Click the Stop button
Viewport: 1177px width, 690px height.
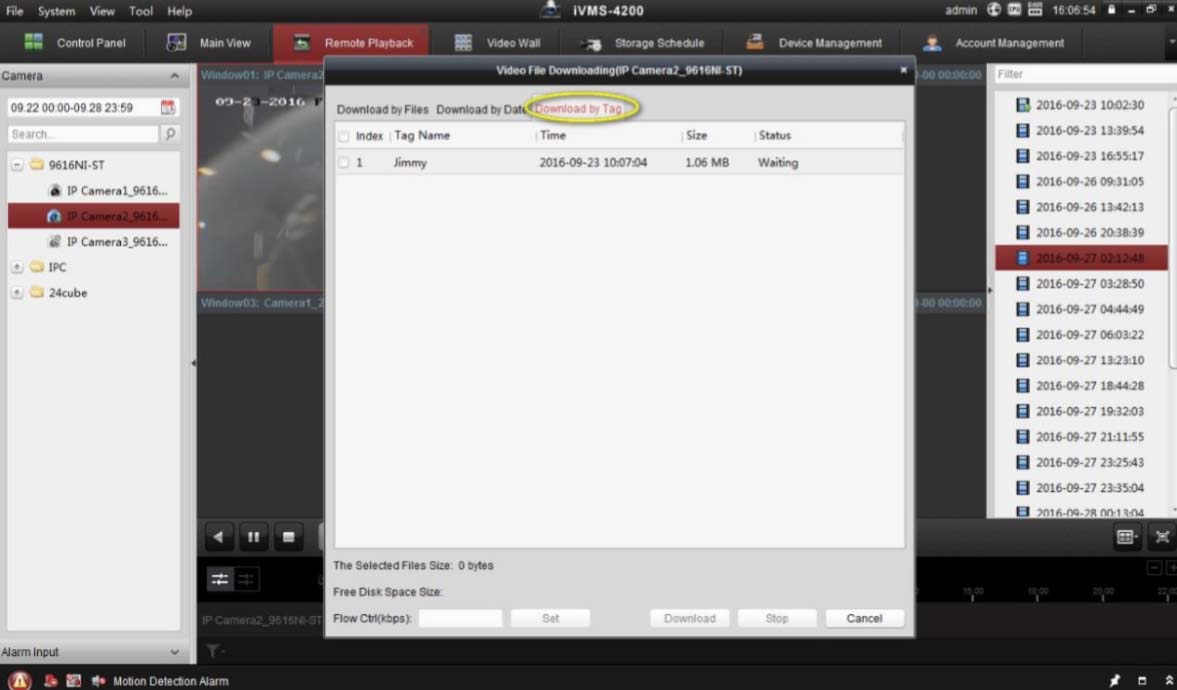coord(777,618)
